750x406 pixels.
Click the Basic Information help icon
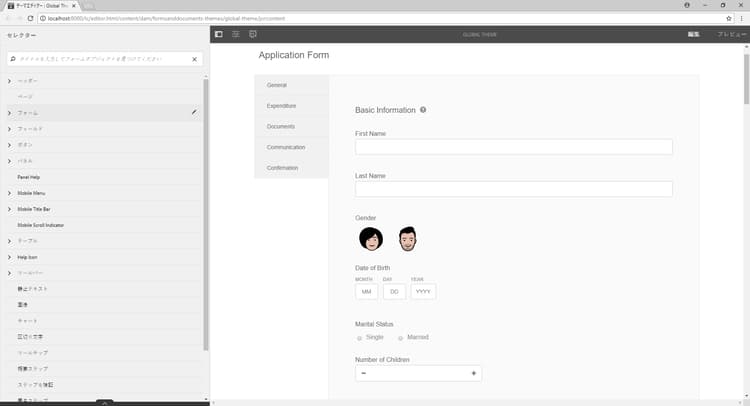coord(423,110)
